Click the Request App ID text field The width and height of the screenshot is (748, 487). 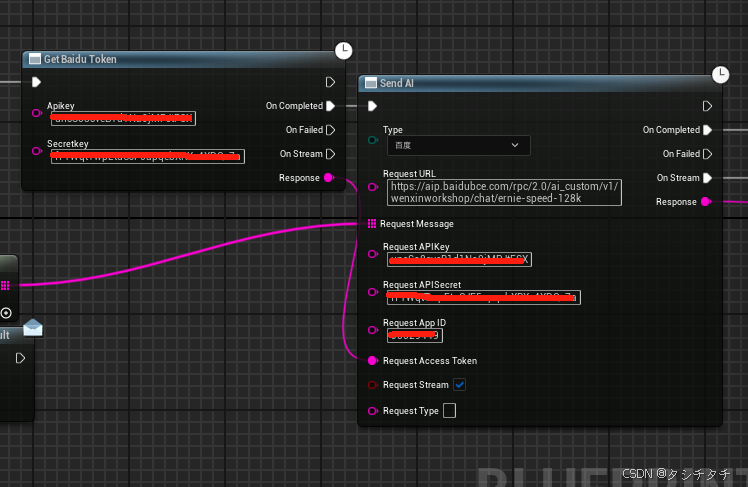click(x=415, y=336)
